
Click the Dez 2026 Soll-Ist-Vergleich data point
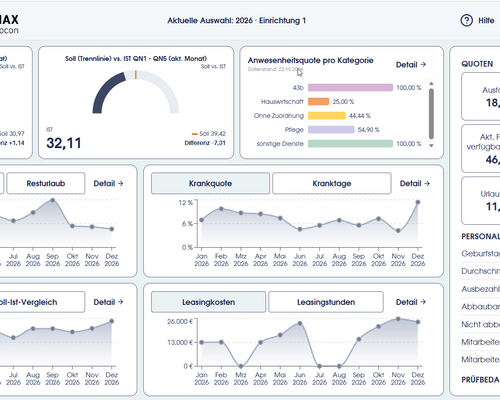(x=112, y=321)
